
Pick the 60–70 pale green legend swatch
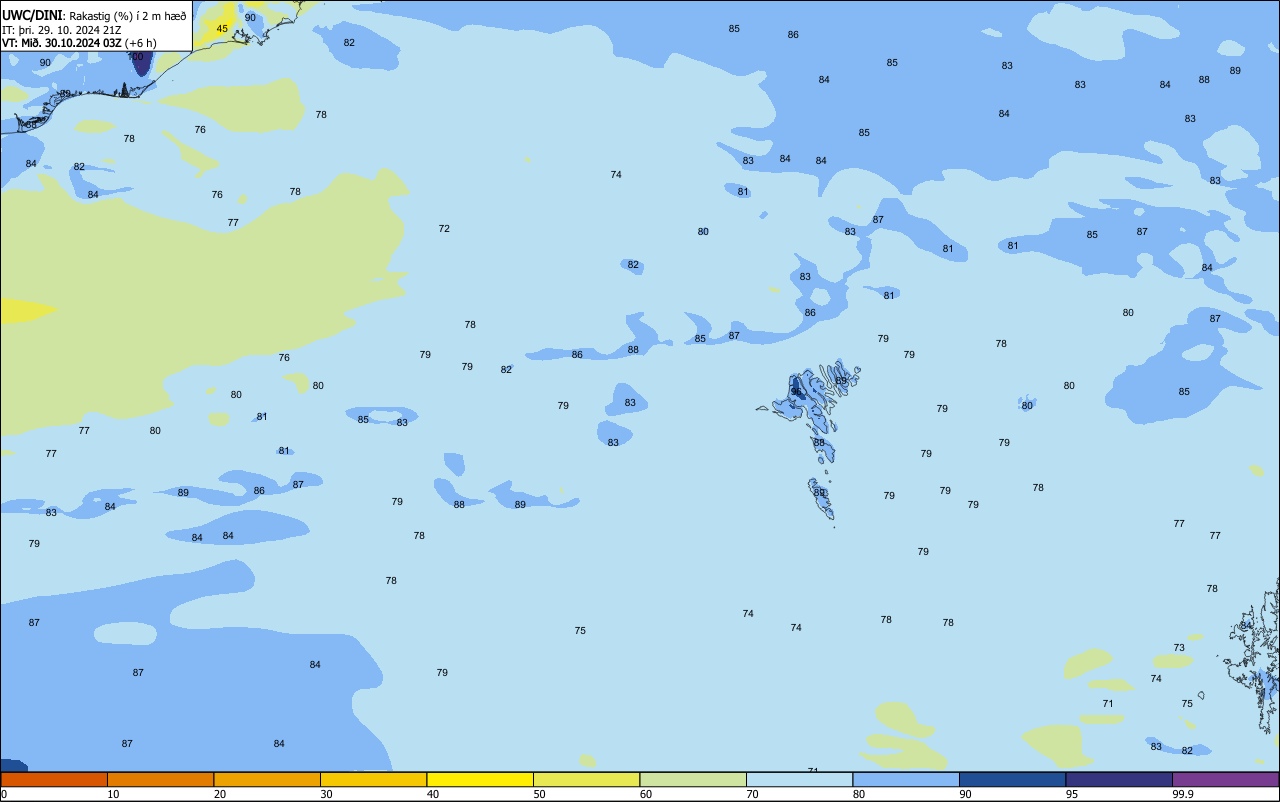[x=693, y=779]
